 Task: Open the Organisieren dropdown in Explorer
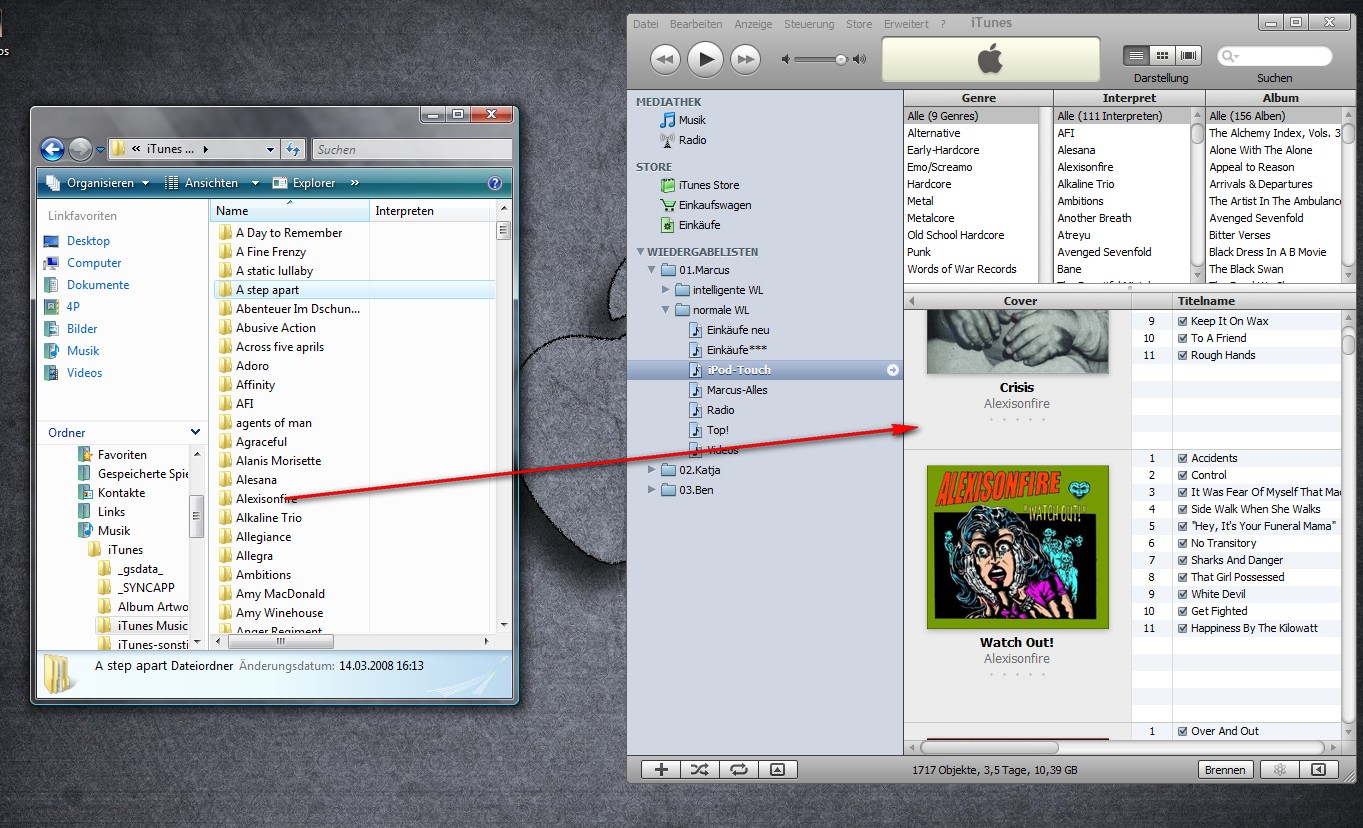click(97, 183)
